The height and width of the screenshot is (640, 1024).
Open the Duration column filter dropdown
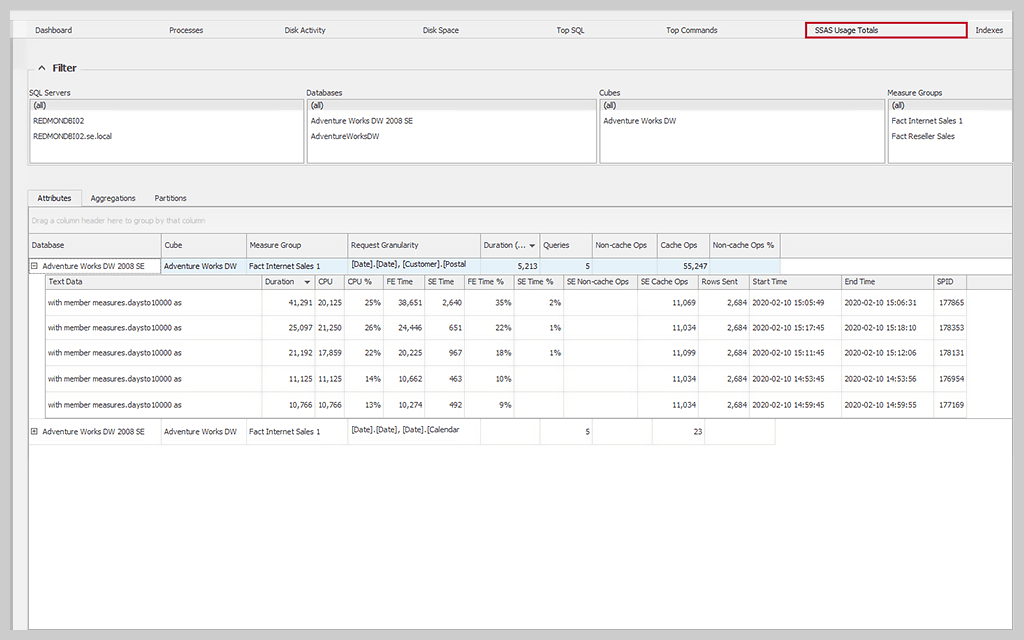[x=533, y=245]
